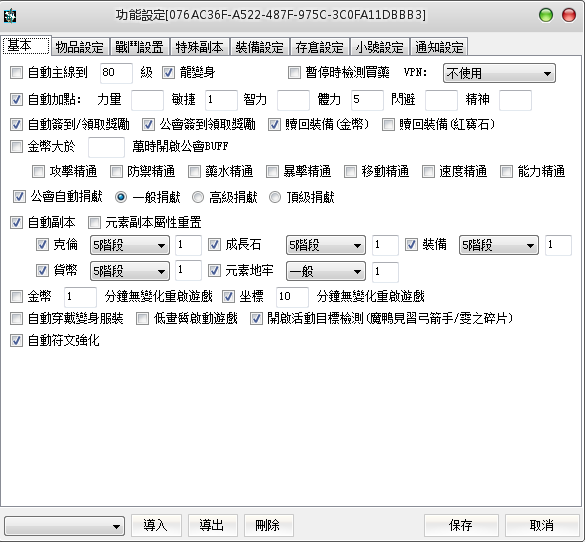Toggle 贖回裝備(紅寶石) checkbox

[388, 125]
